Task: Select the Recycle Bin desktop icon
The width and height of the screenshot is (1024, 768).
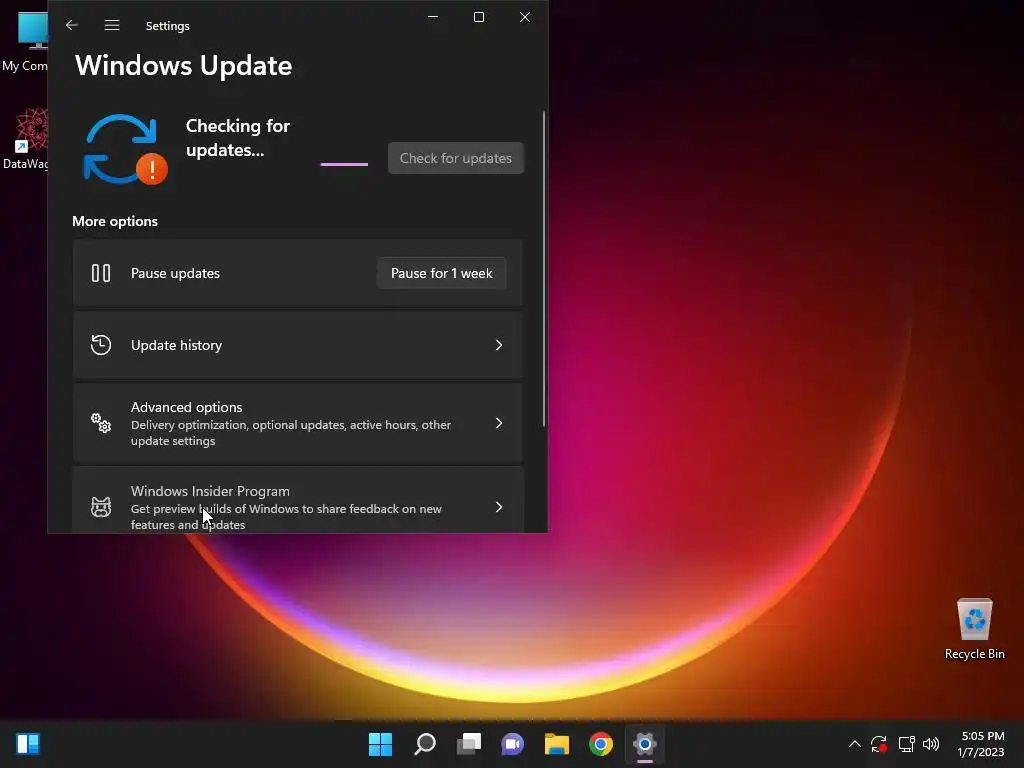Action: (x=974, y=628)
